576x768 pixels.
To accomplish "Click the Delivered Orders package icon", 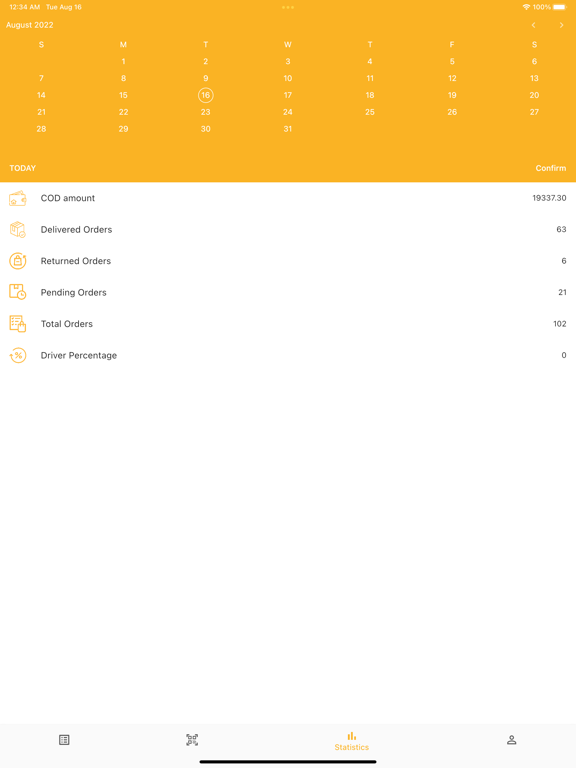I will click(18, 230).
